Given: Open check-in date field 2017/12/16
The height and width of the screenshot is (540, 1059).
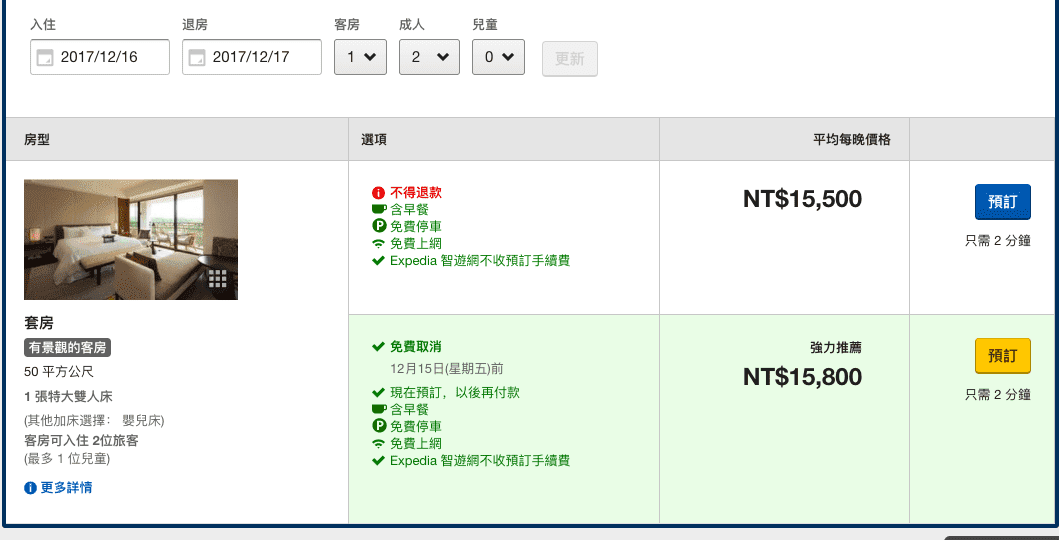Looking at the screenshot, I should click(100, 57).
